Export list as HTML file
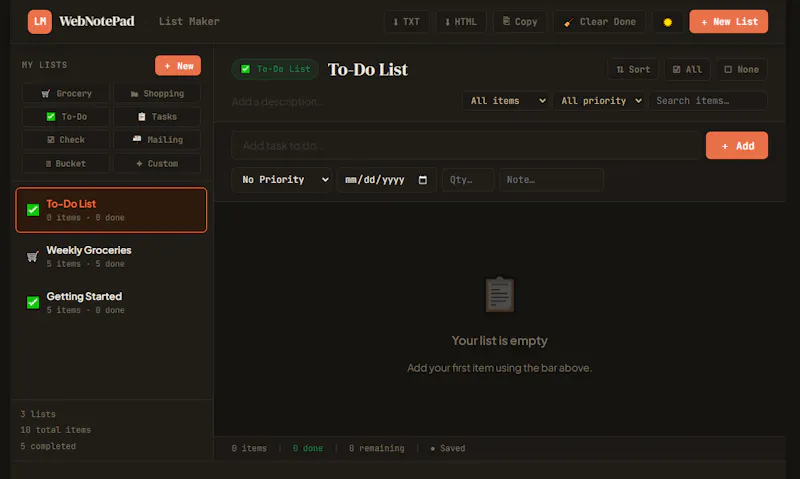 [x=461, y=22]
